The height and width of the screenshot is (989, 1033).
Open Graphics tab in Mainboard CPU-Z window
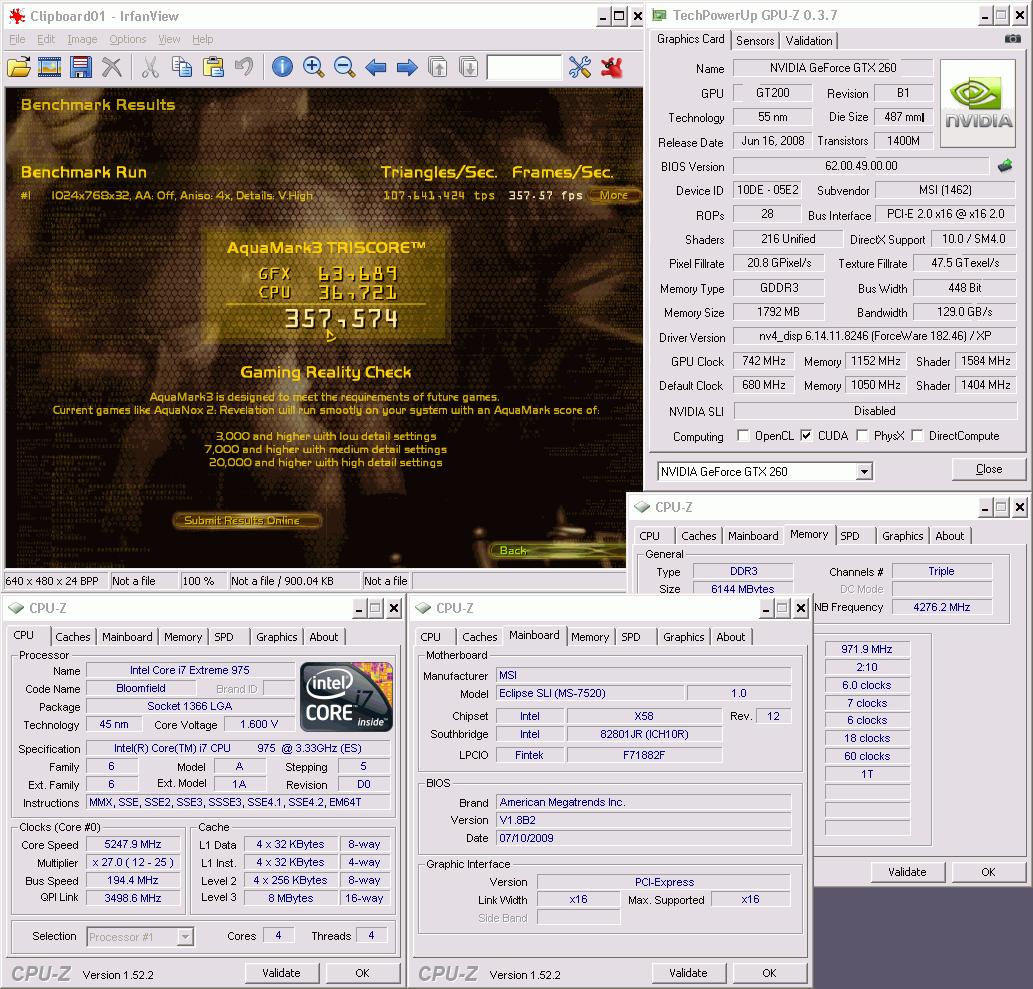click(x=683, y=637)
